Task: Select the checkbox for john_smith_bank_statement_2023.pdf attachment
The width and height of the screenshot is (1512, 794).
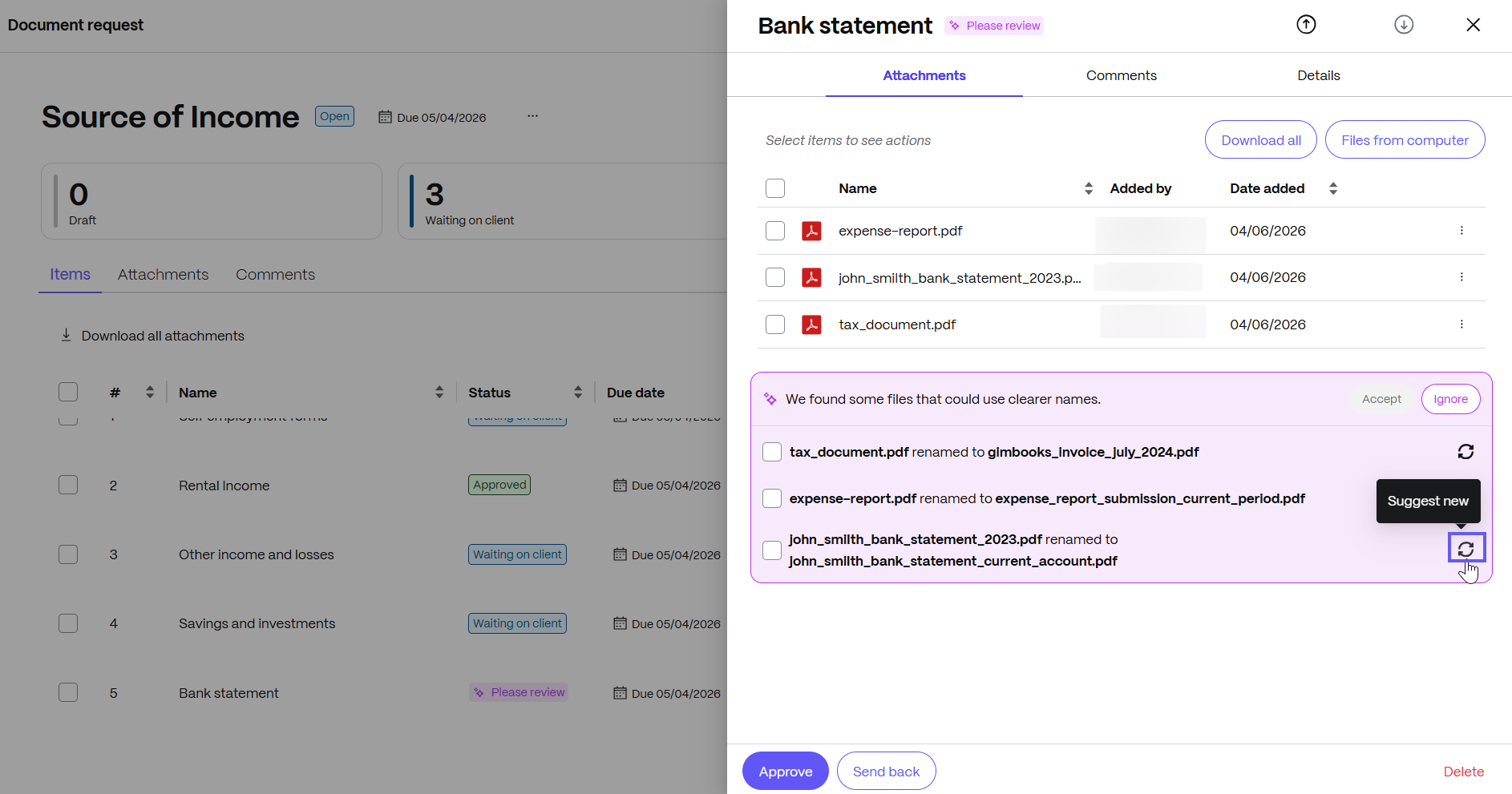Action: coord(775,277)
